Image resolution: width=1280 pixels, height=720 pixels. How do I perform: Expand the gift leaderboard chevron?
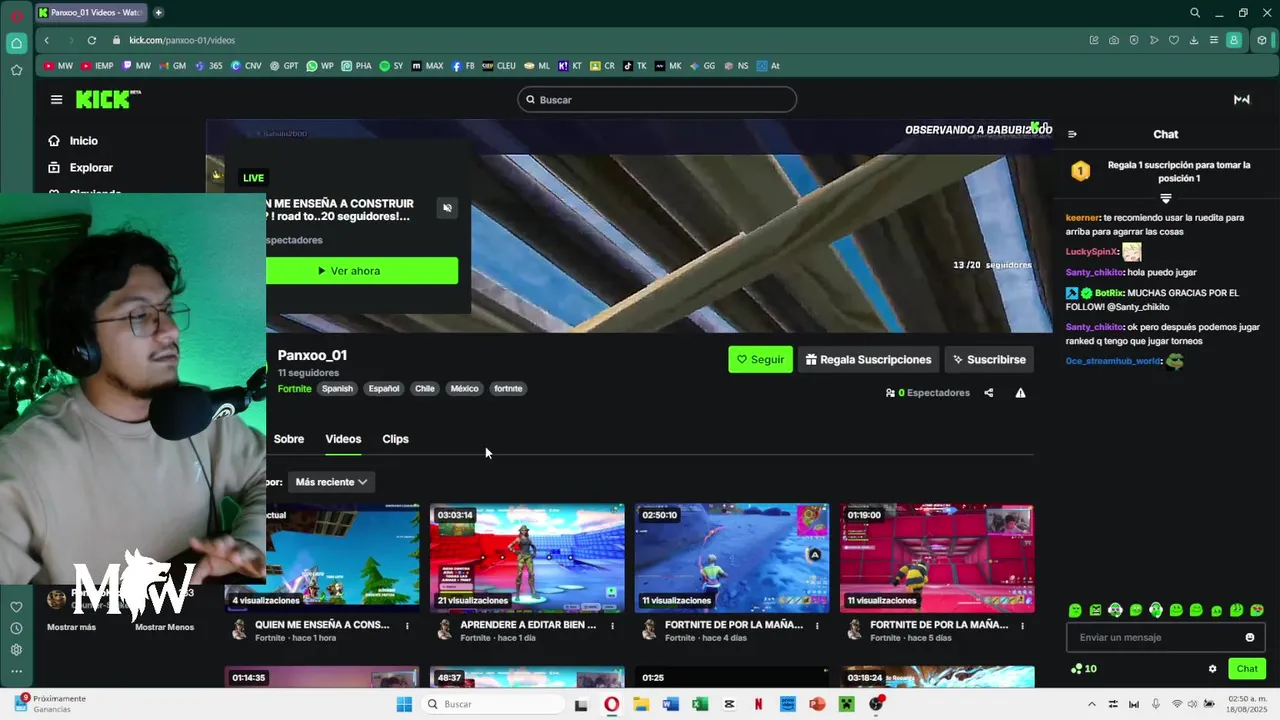point(1165,199)
